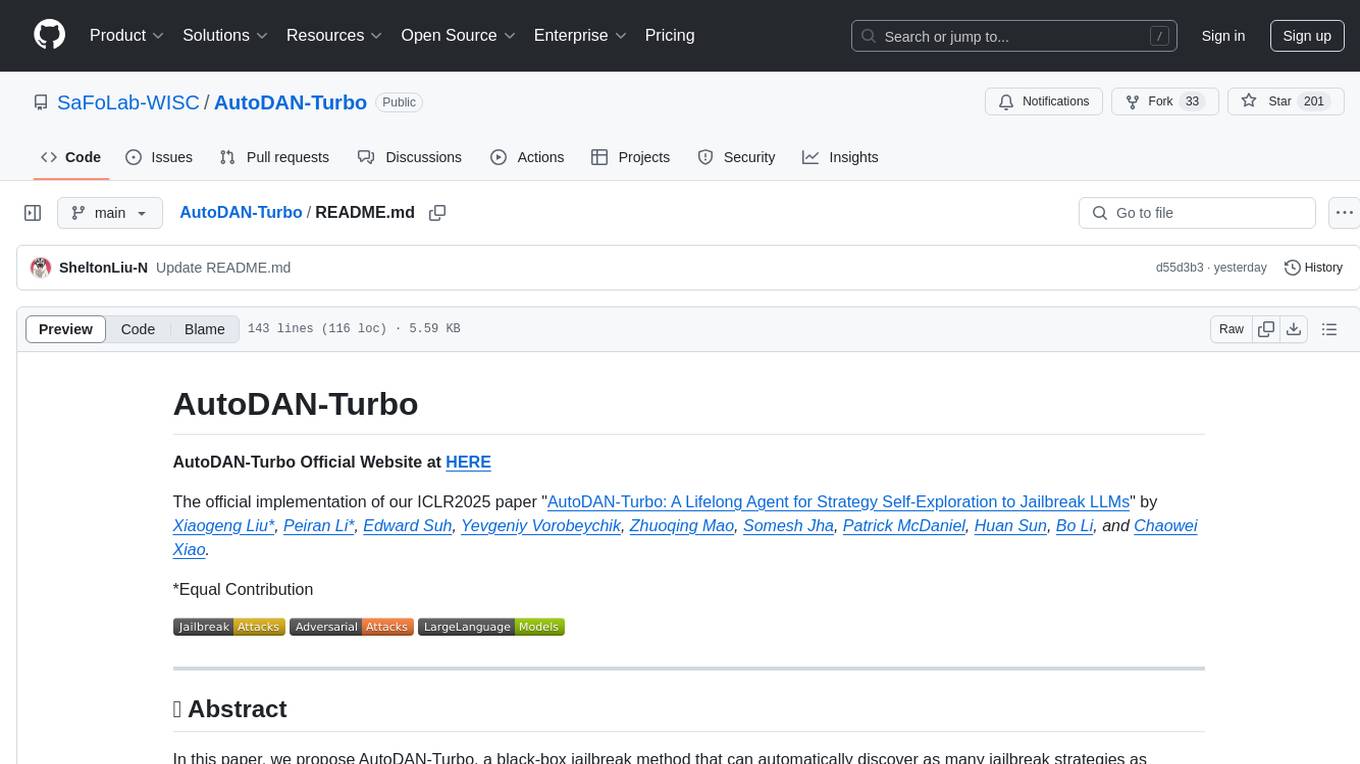Select the Blame view toggle
Viewport: 1360px width, 764px height.
[204, 329]
